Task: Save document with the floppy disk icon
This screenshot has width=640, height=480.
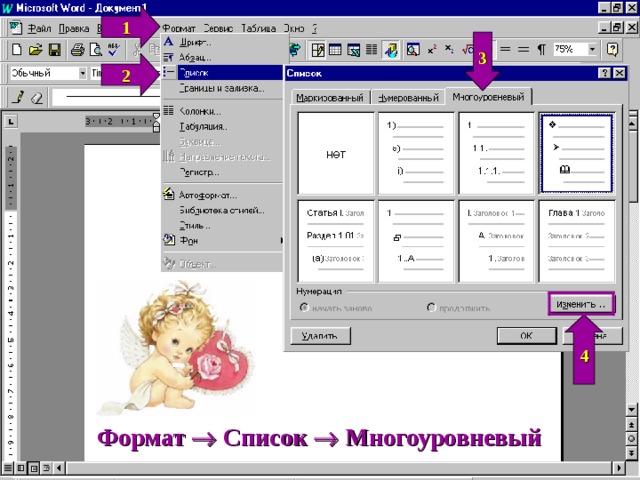Action: click(x=55, y=49)
